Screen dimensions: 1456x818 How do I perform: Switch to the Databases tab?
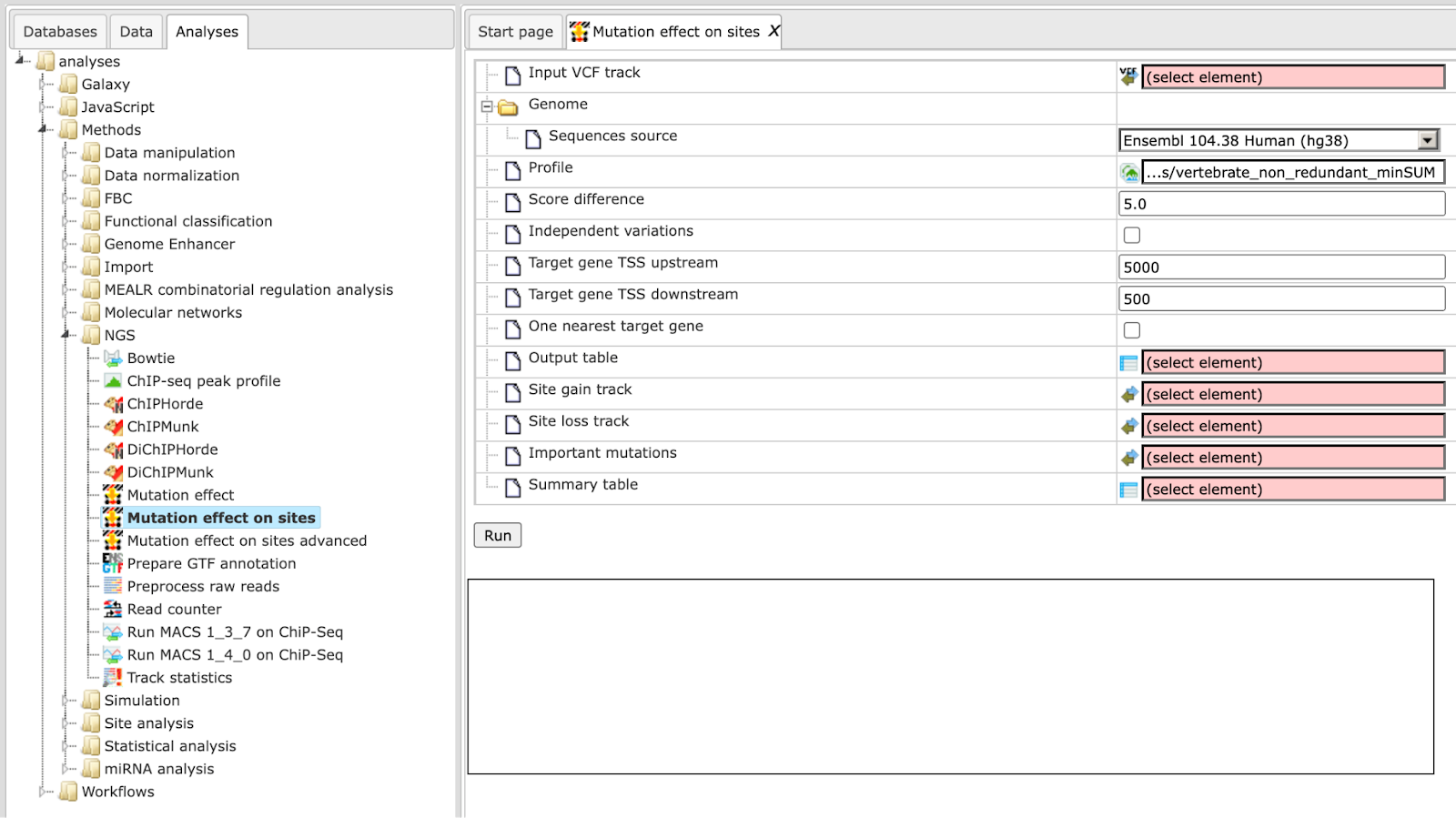point(60,32)
